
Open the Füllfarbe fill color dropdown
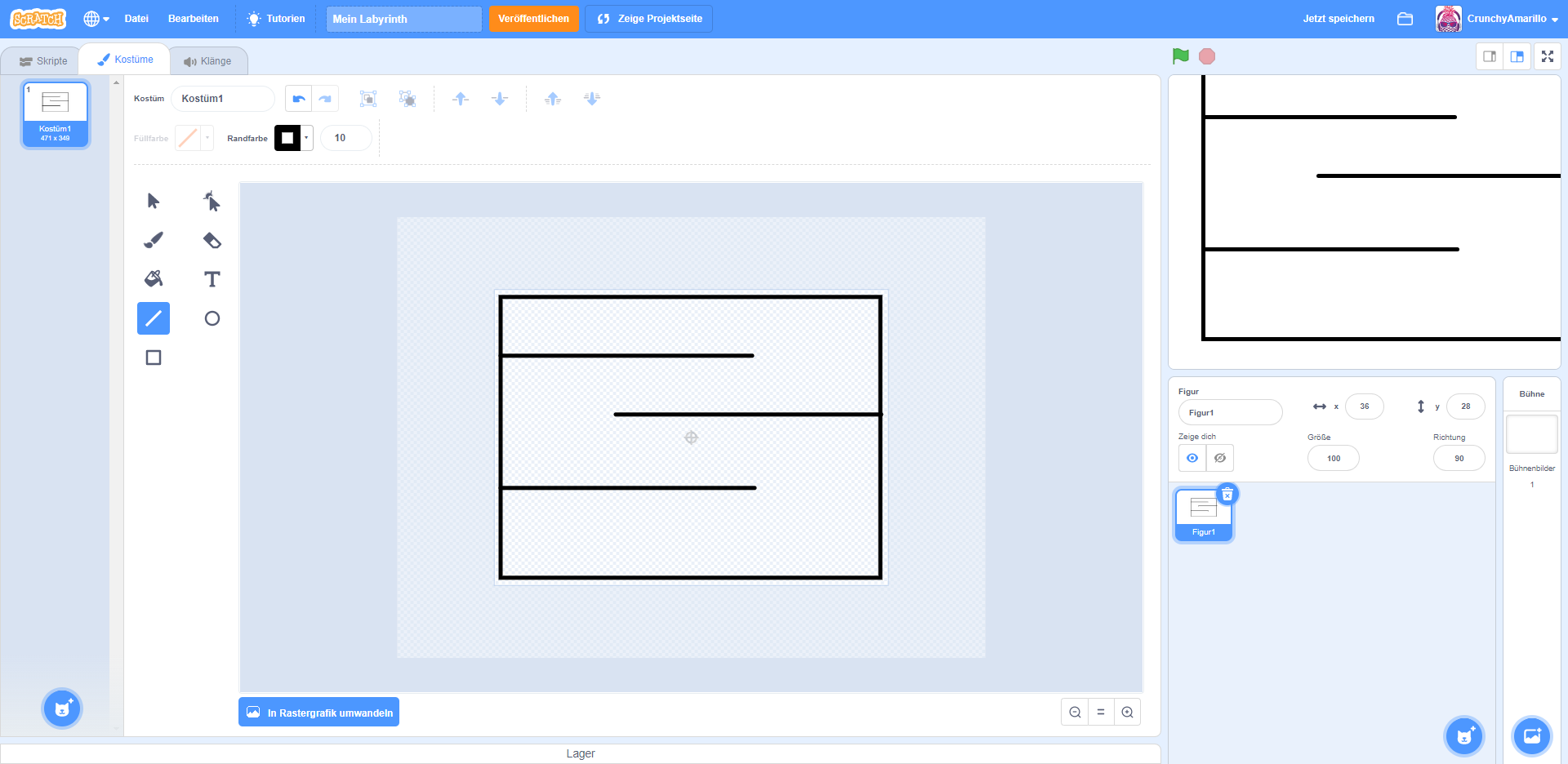[x=207, y=138]
